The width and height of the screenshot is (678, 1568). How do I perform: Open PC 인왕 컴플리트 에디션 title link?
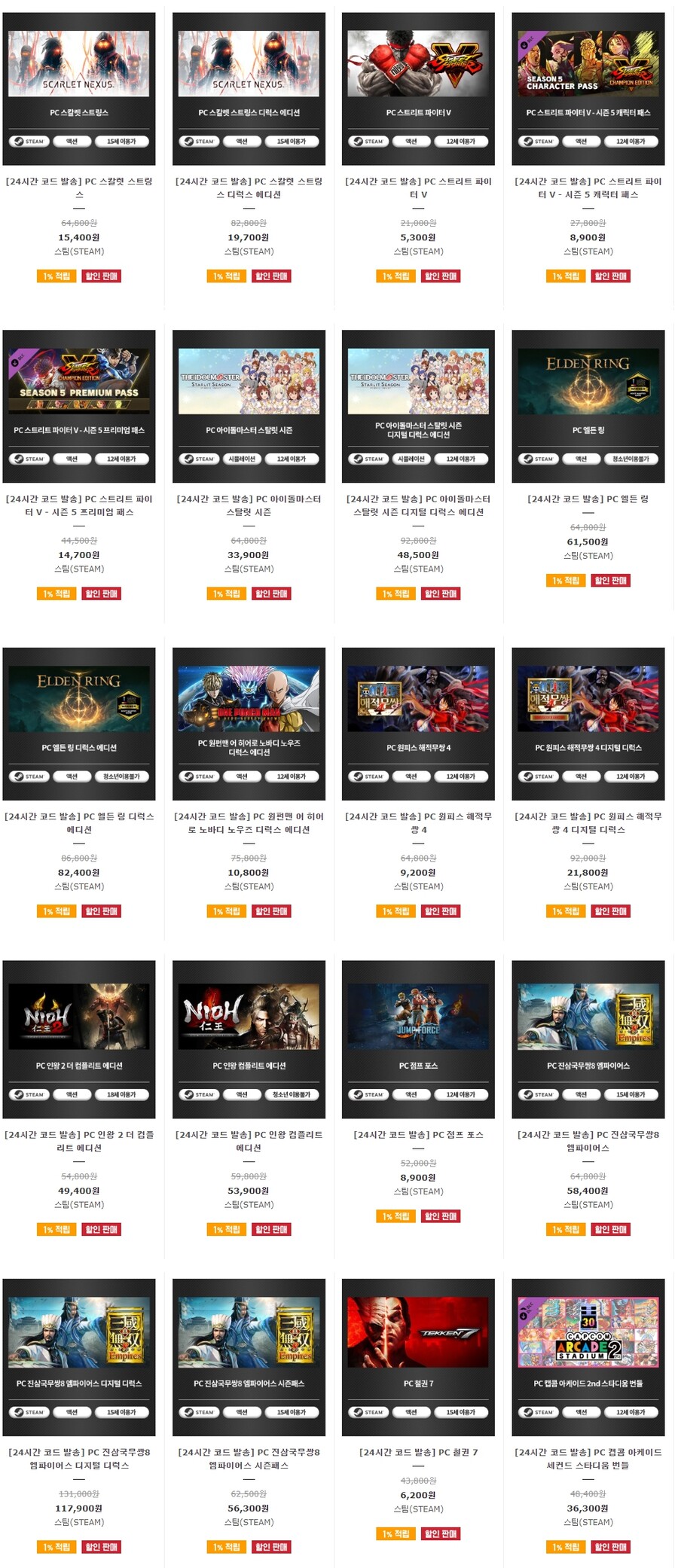click(249, 1141)
